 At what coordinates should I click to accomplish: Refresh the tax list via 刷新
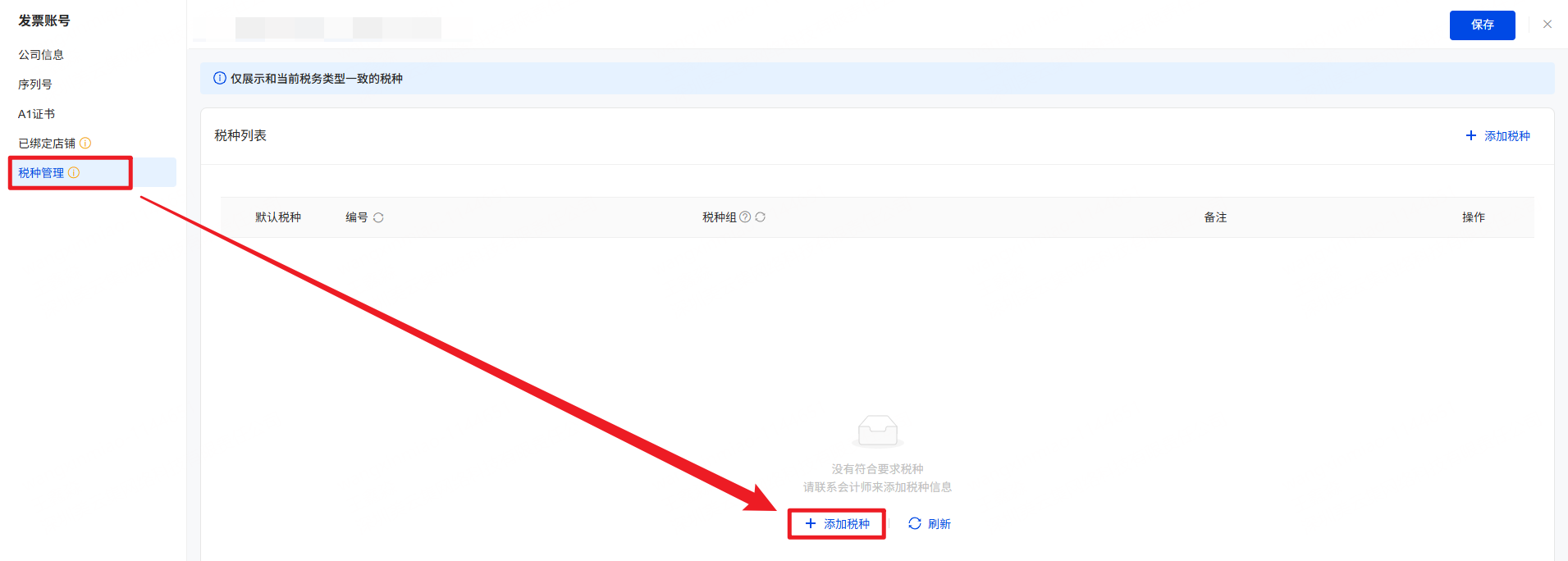click(x=930, y=523)
